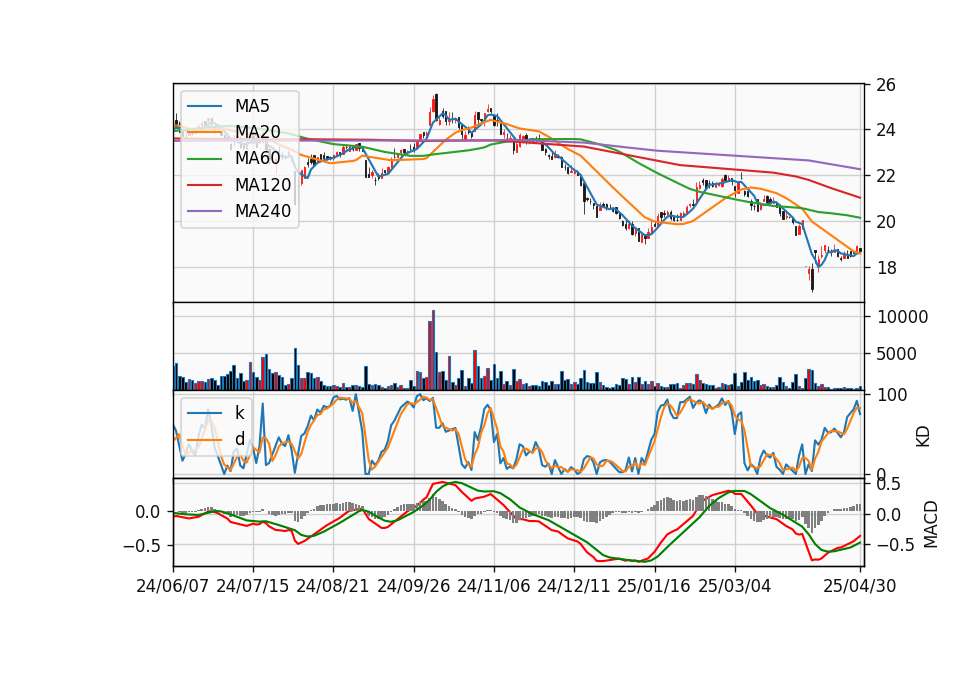
Task: Click the 24/07/15 date axis label
Action: (253, 586)
